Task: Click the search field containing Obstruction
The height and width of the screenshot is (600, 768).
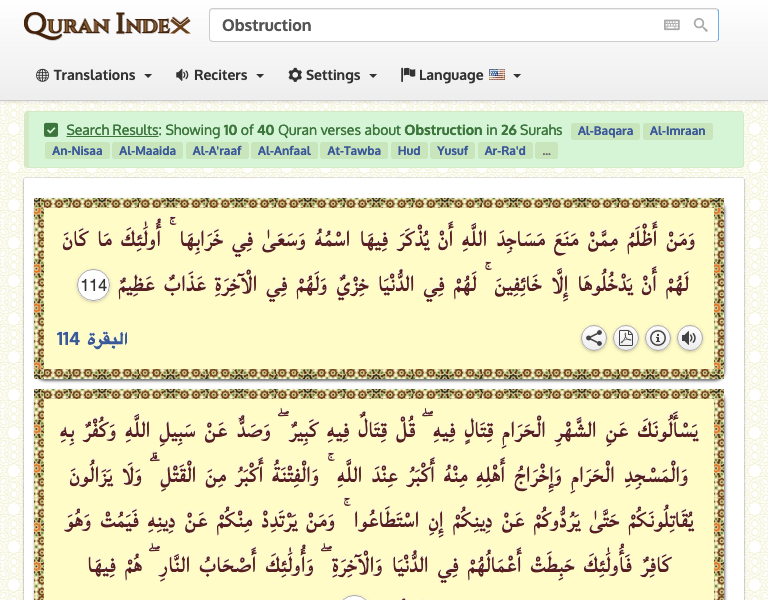Action: coord(435,25)
